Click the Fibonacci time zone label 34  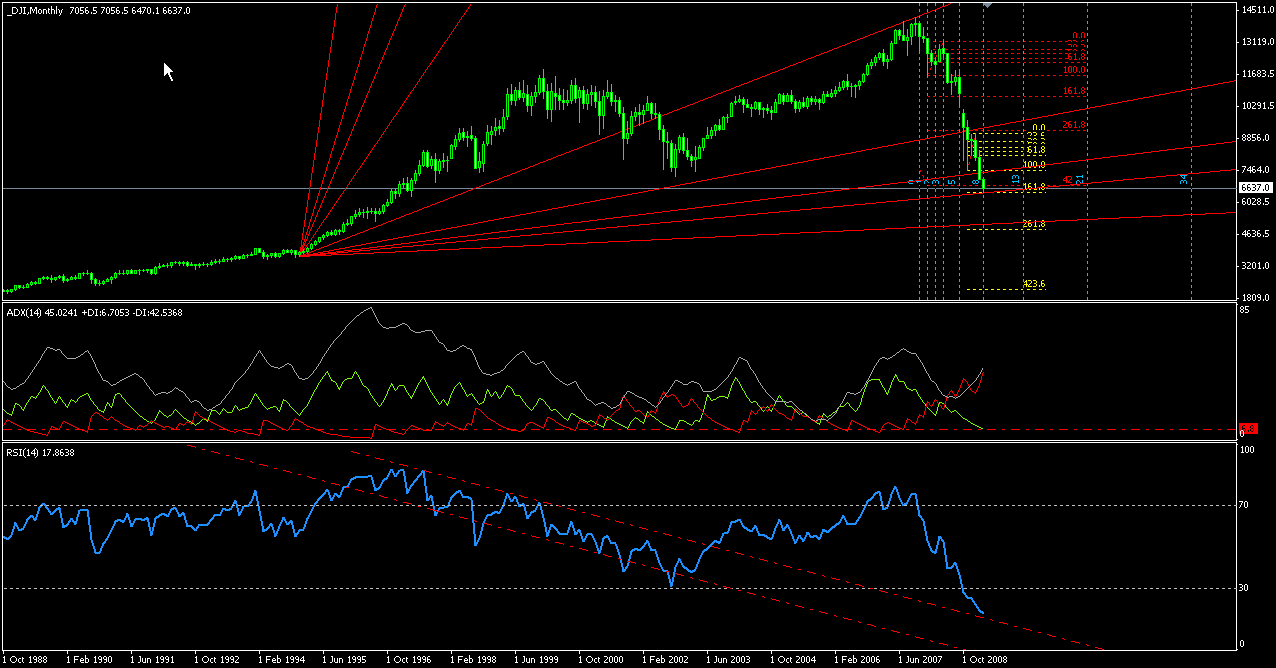1183,180
